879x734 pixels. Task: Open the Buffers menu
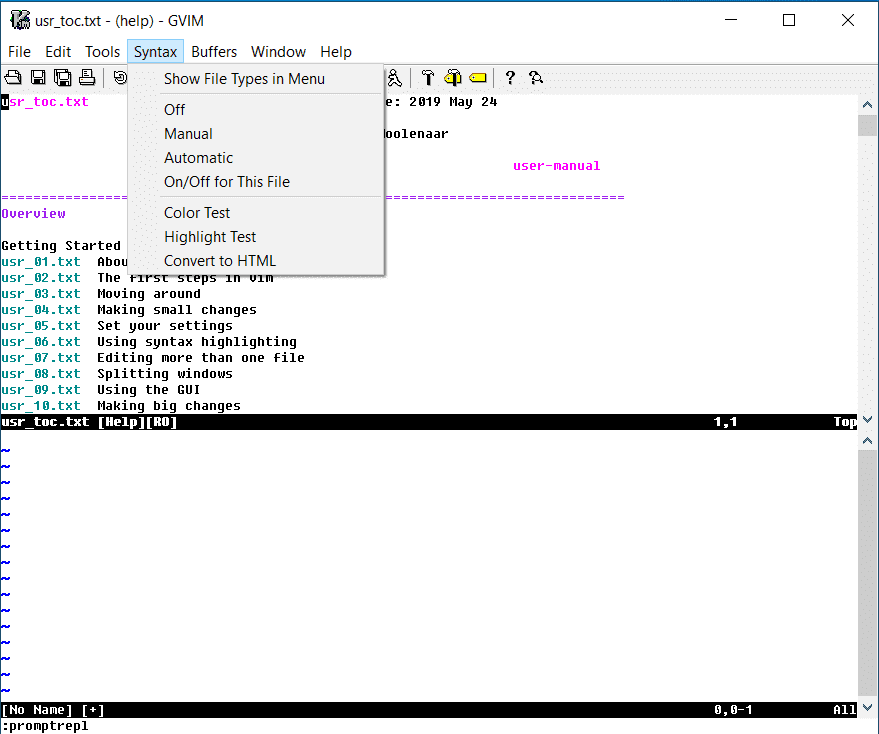pos(214,52)
